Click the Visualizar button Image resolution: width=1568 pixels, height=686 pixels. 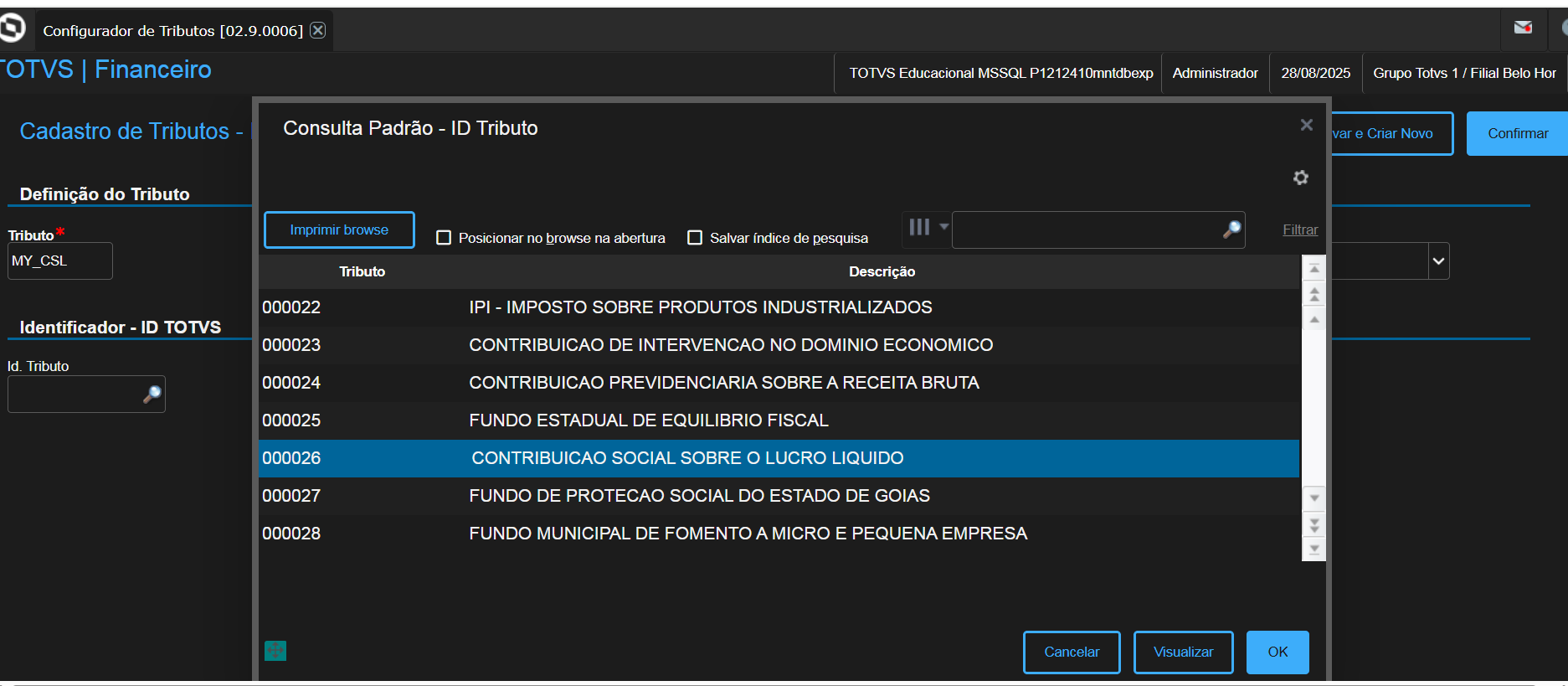pos(1183,652)
